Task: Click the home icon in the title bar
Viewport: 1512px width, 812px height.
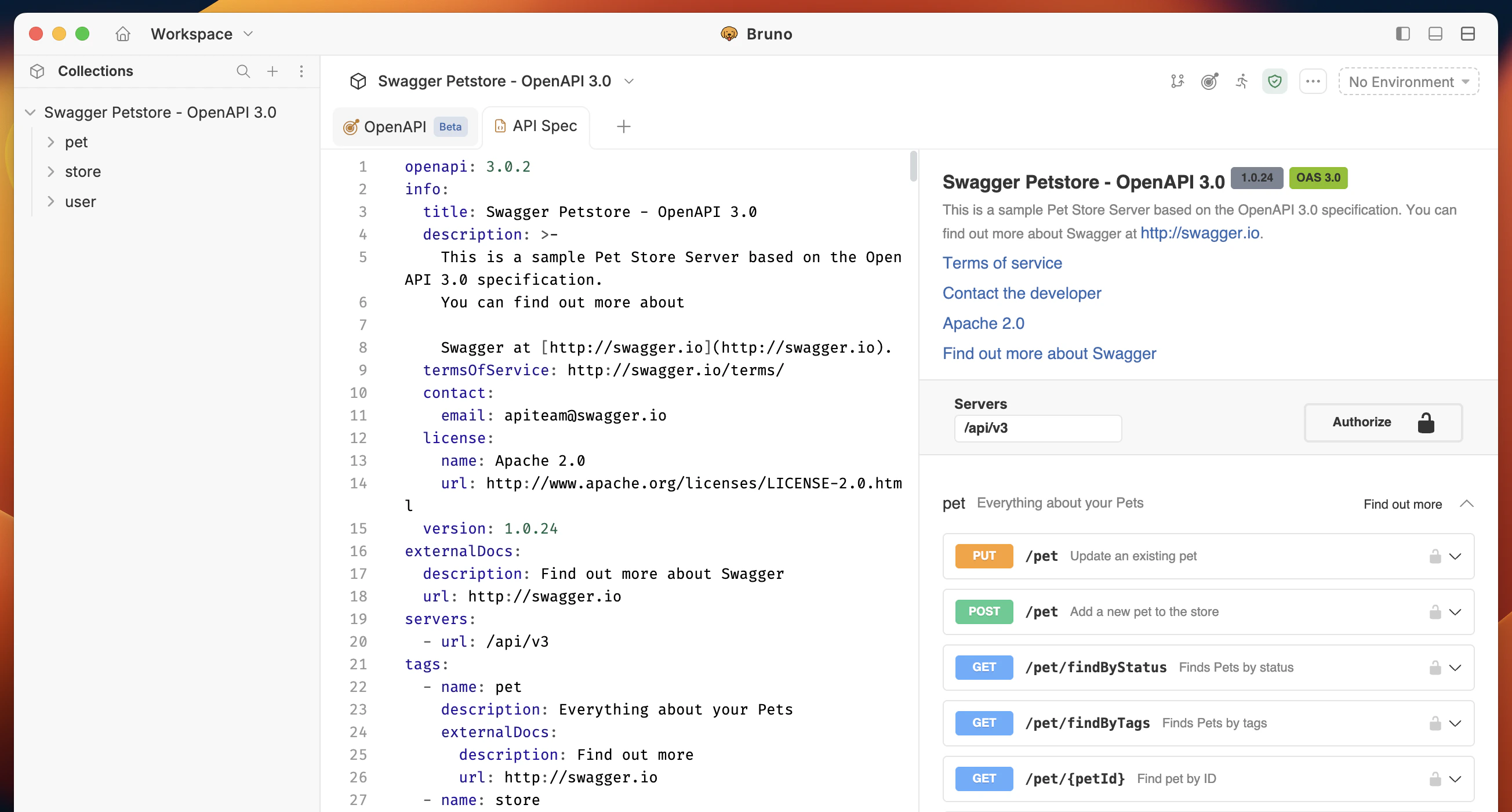Action: 122,34
